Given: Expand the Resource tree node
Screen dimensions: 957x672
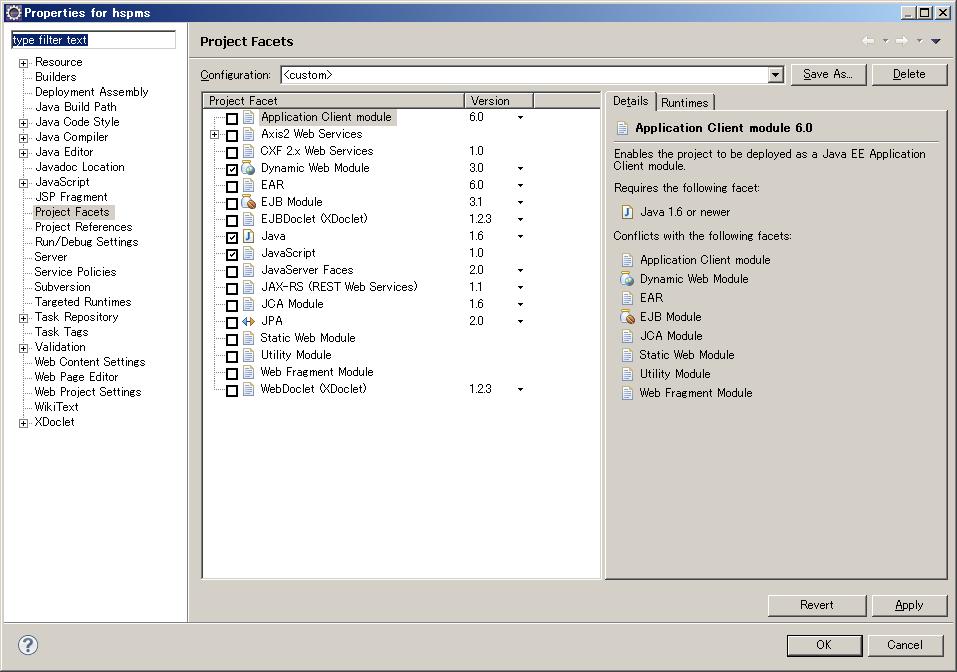Looking at the screenshot, I should 23,63.
